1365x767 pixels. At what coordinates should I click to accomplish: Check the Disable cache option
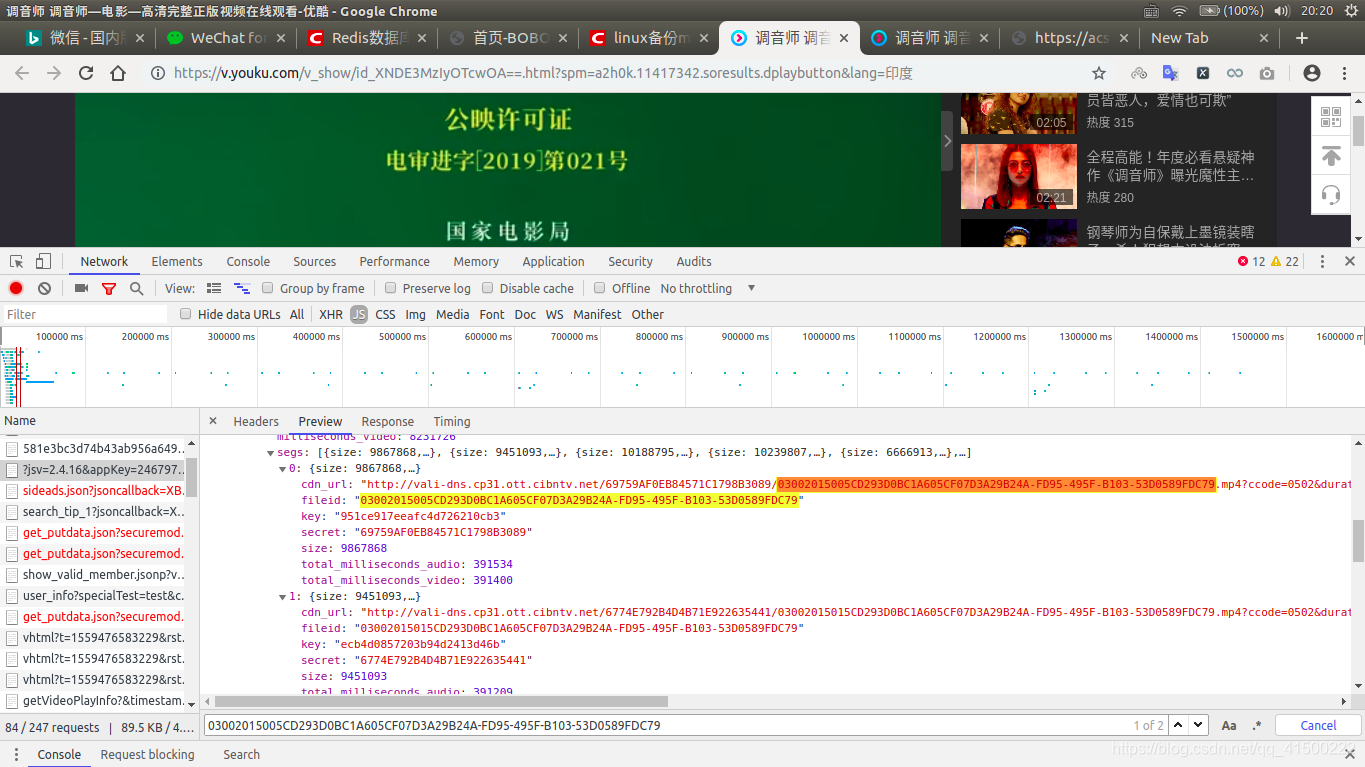point(488,288)
